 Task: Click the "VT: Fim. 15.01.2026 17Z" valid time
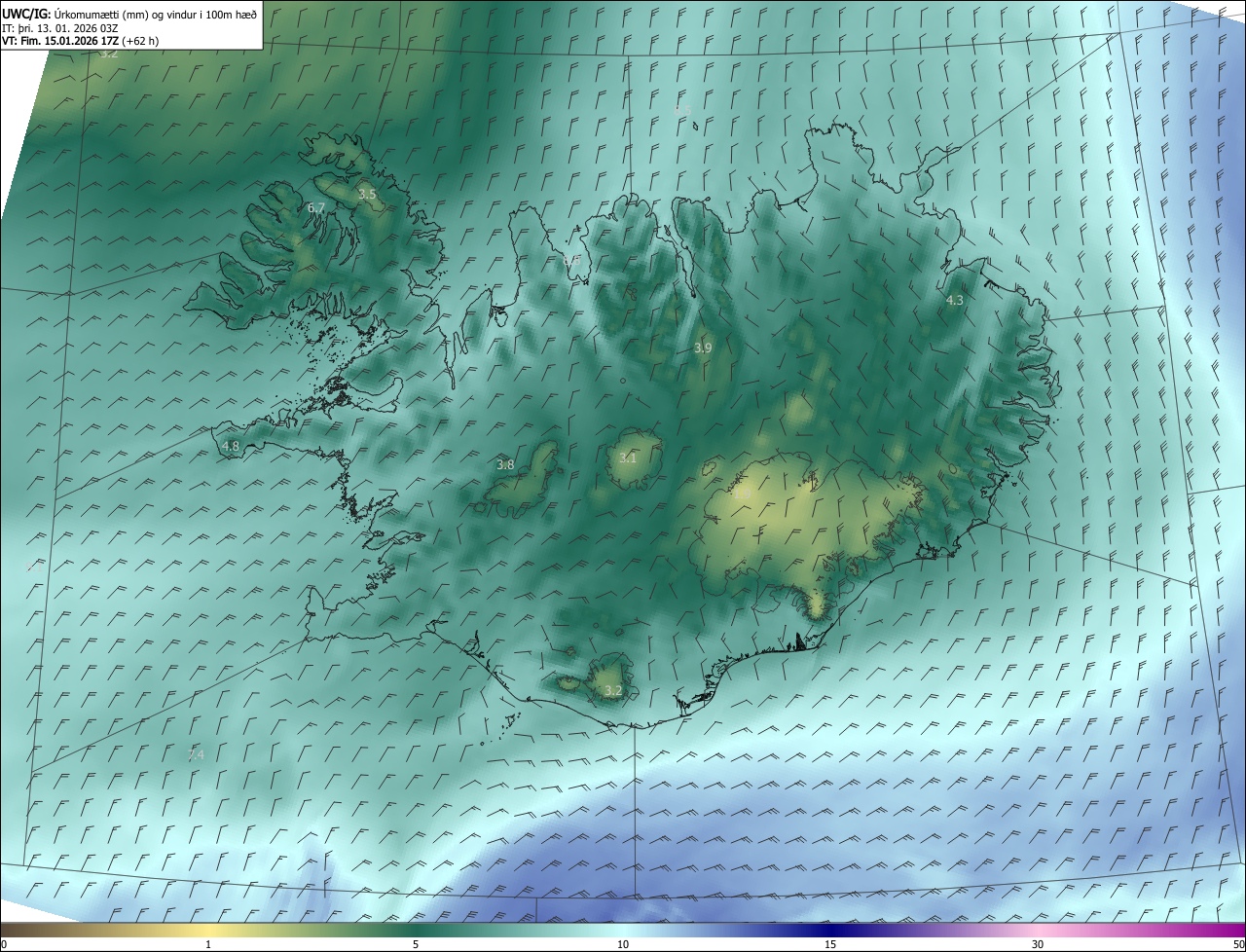[x=60, y=41]
